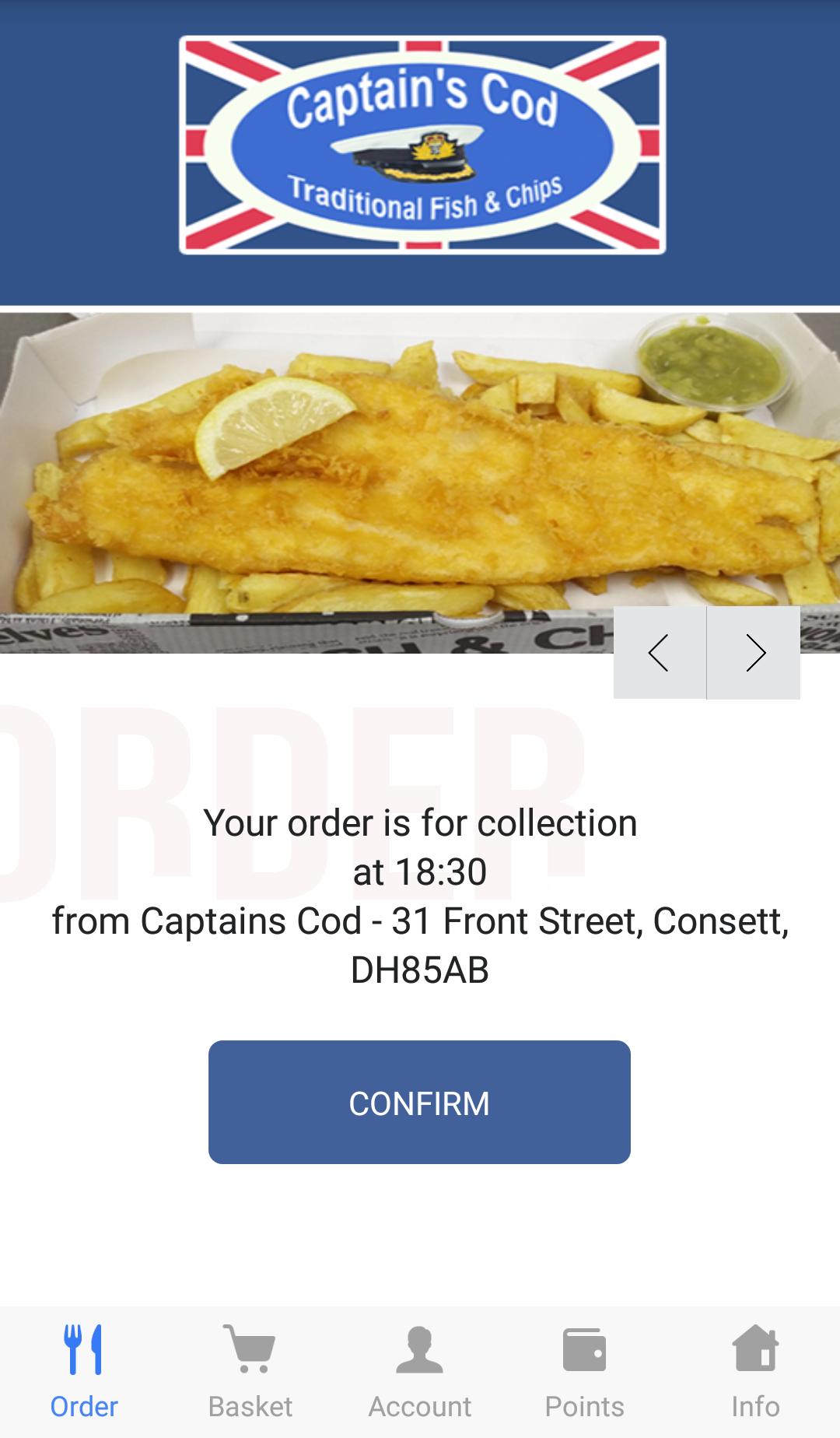Open the shopping cart Basket icon
Viewport: 840px width, 1438px height.
[250, 1349]
